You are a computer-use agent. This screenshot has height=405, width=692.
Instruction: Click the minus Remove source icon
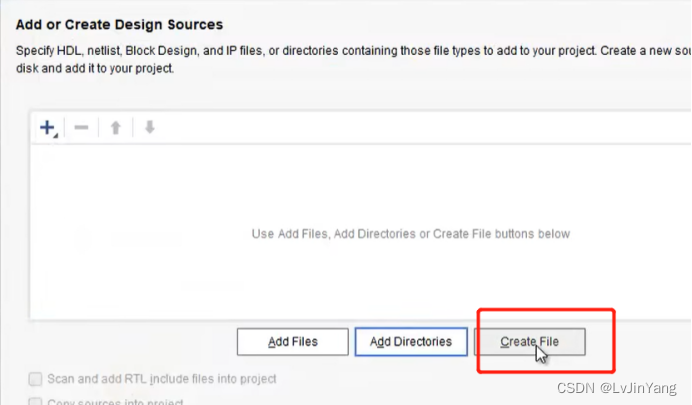(82, 128)
